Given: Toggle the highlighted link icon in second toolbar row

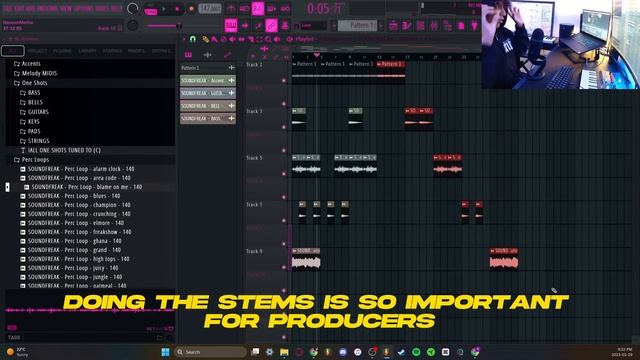Looking at the screenshot, I should coord(271,25).
